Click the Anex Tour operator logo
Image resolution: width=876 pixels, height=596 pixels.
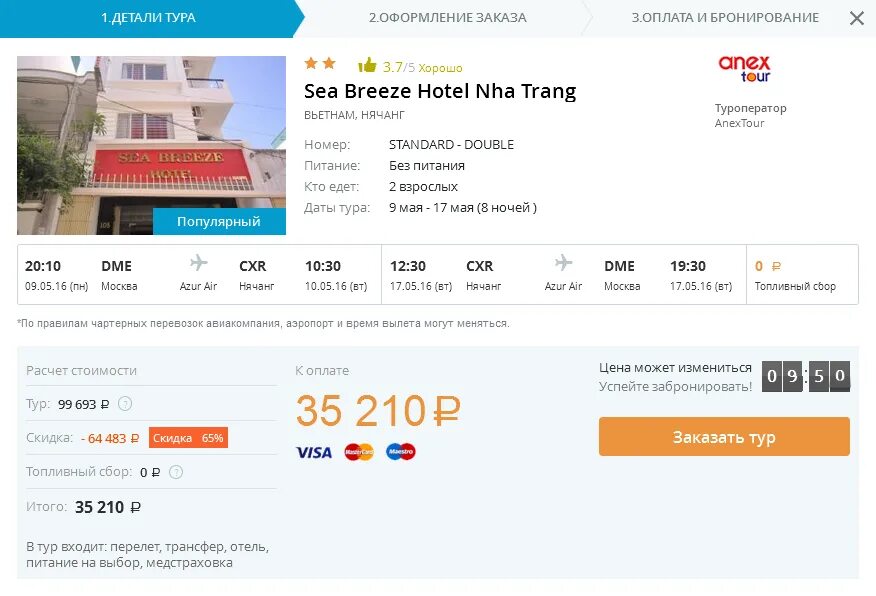pos(744,68)
